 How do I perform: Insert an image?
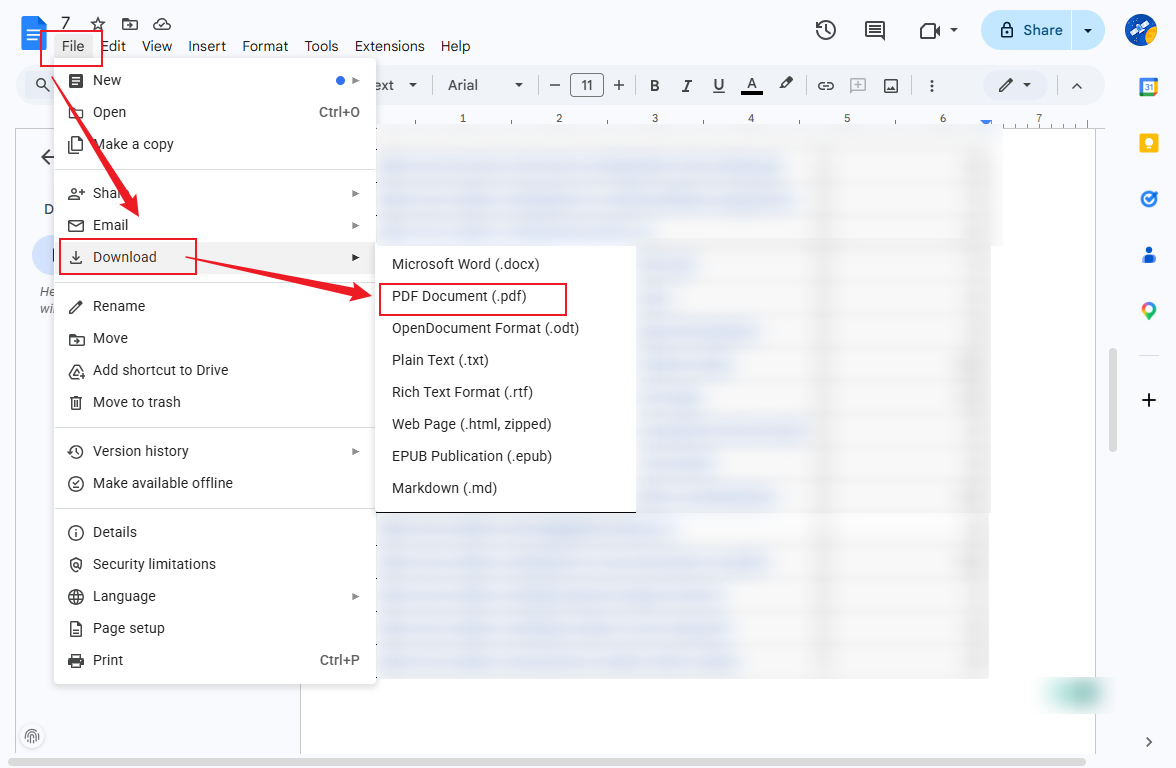[x=890, y=85]
